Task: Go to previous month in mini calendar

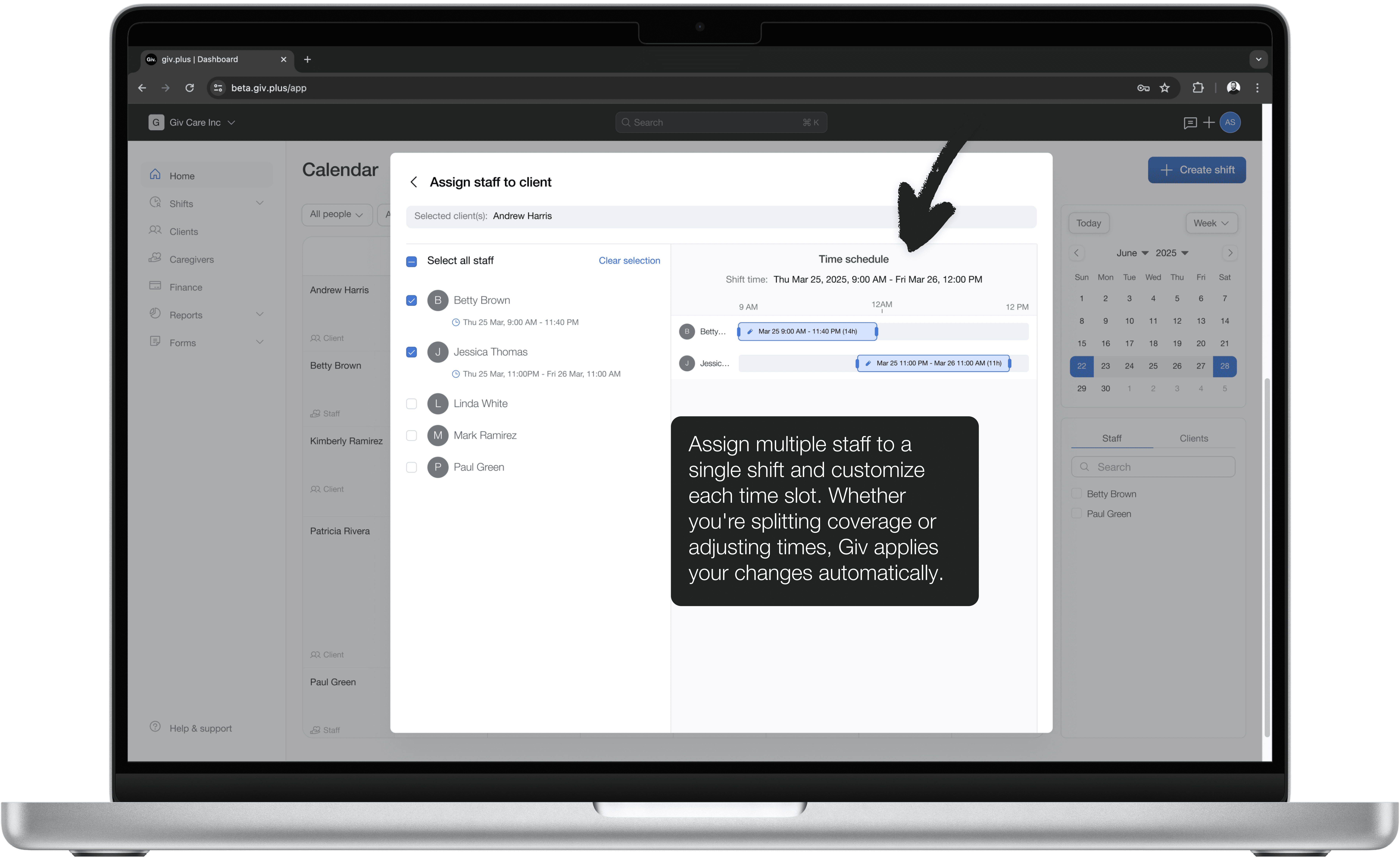Action: click(1076, 253)
